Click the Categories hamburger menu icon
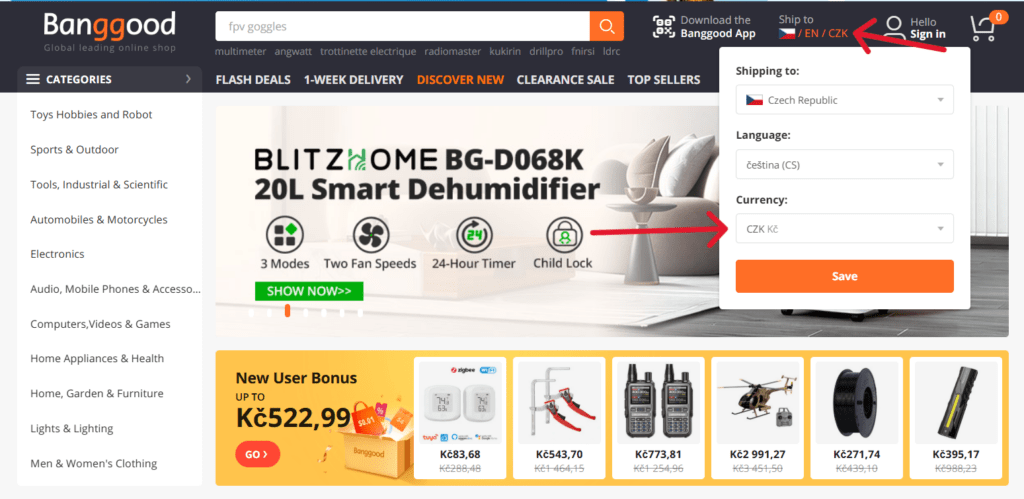The image size is (1024, 499). [33, 79]
